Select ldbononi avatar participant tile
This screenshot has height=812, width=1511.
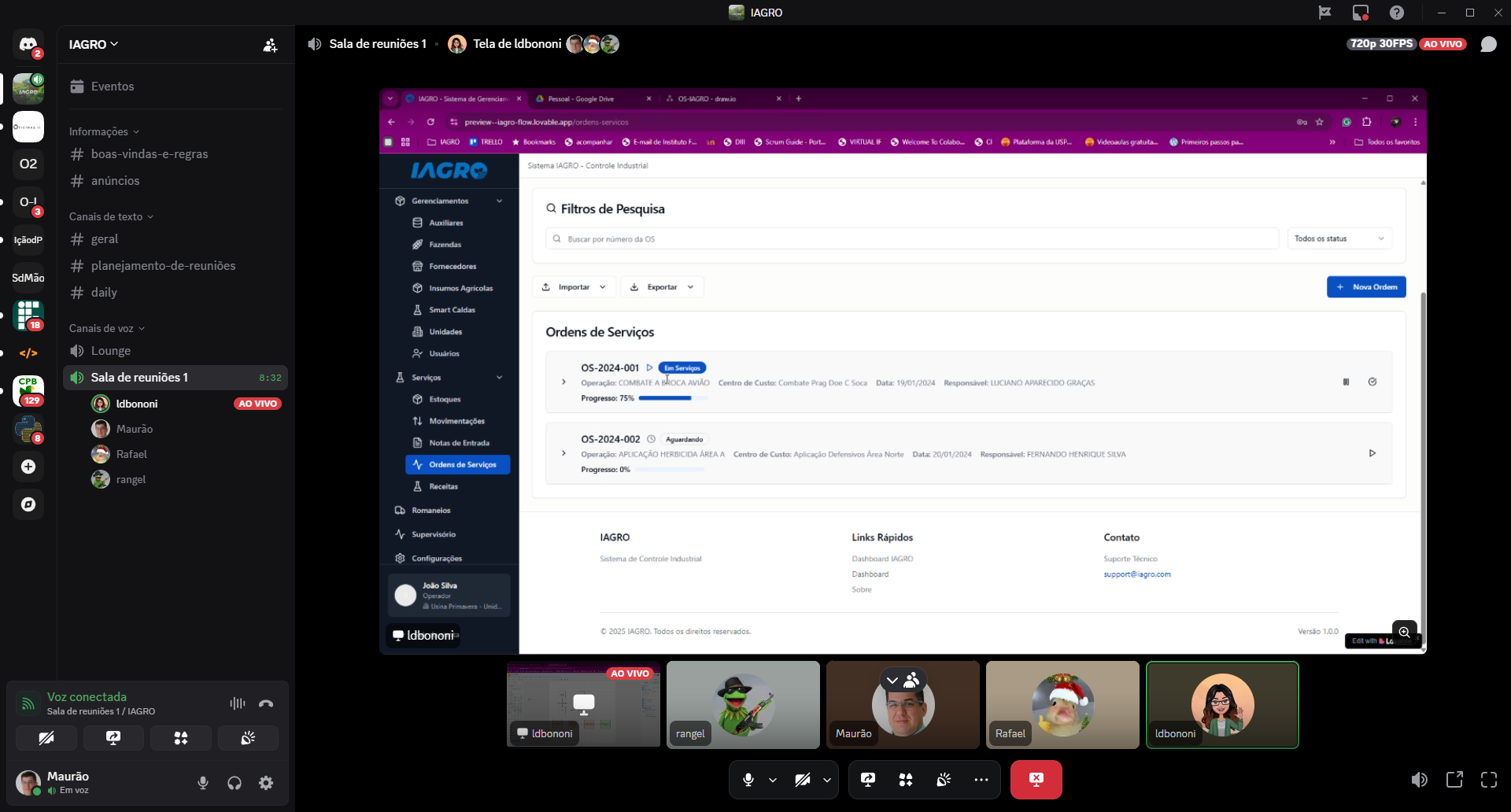(x=1222, y=704)
